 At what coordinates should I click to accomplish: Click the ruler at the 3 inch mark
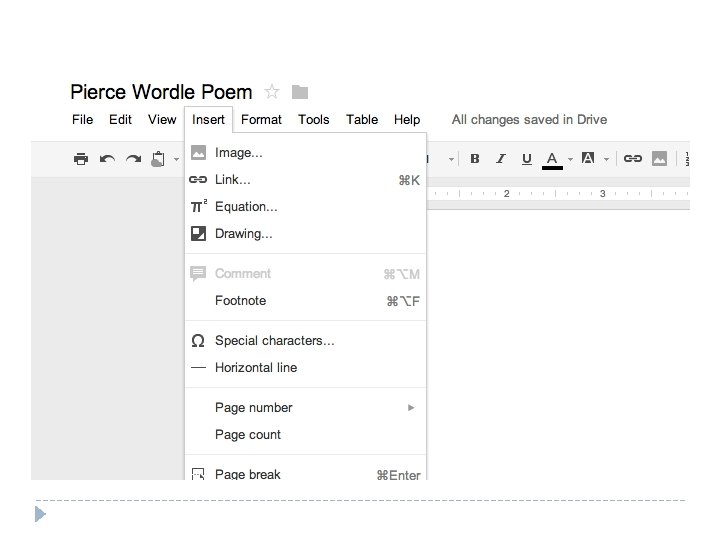pyautogui.click(x=603, y=194)
